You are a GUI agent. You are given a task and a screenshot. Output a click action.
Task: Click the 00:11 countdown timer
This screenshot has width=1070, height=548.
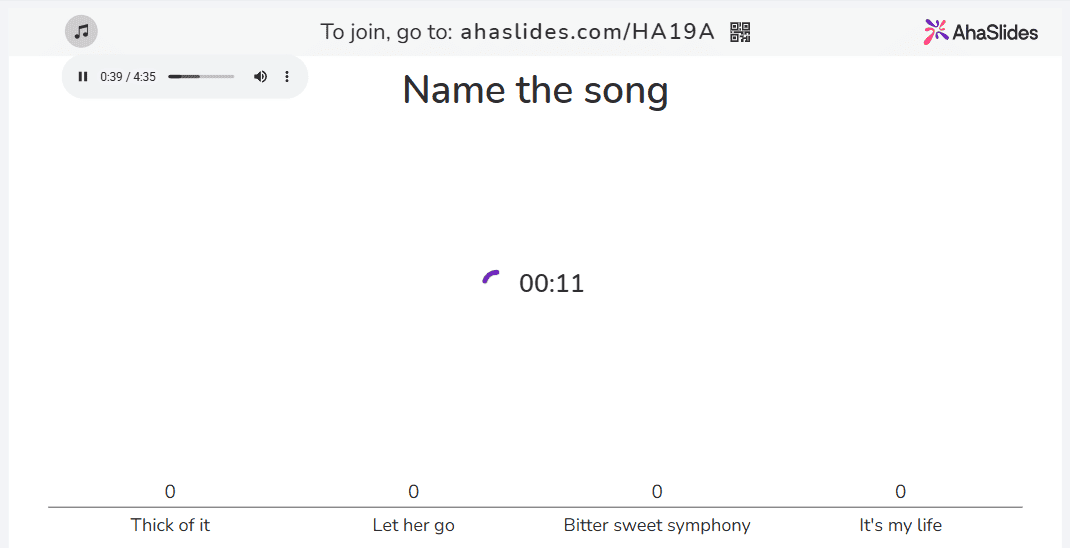pos(551,284)
